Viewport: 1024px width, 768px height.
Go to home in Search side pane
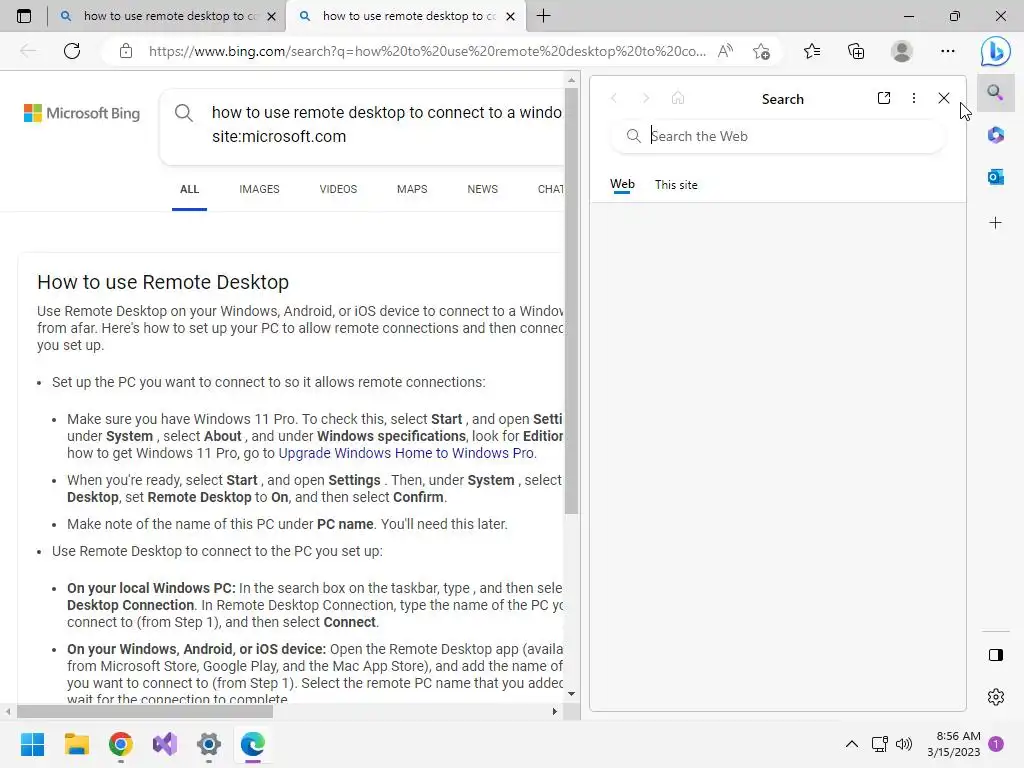click(678, 98)
